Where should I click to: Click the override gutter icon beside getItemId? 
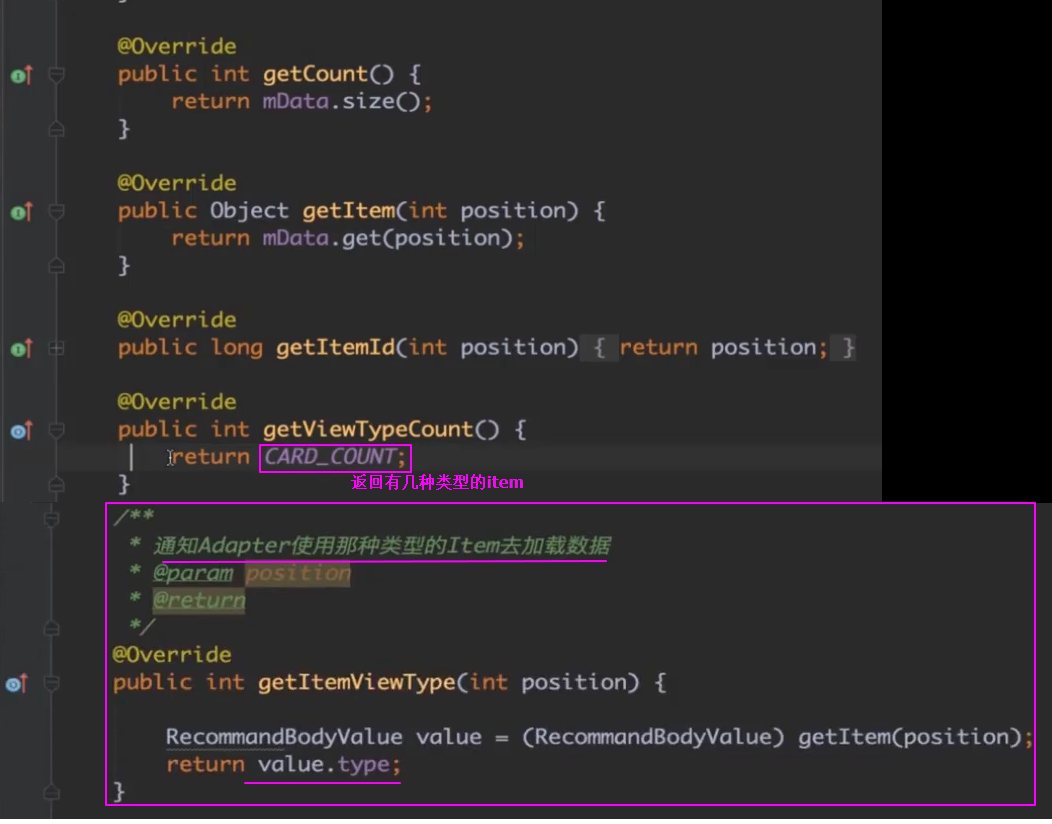click(21, 348)
